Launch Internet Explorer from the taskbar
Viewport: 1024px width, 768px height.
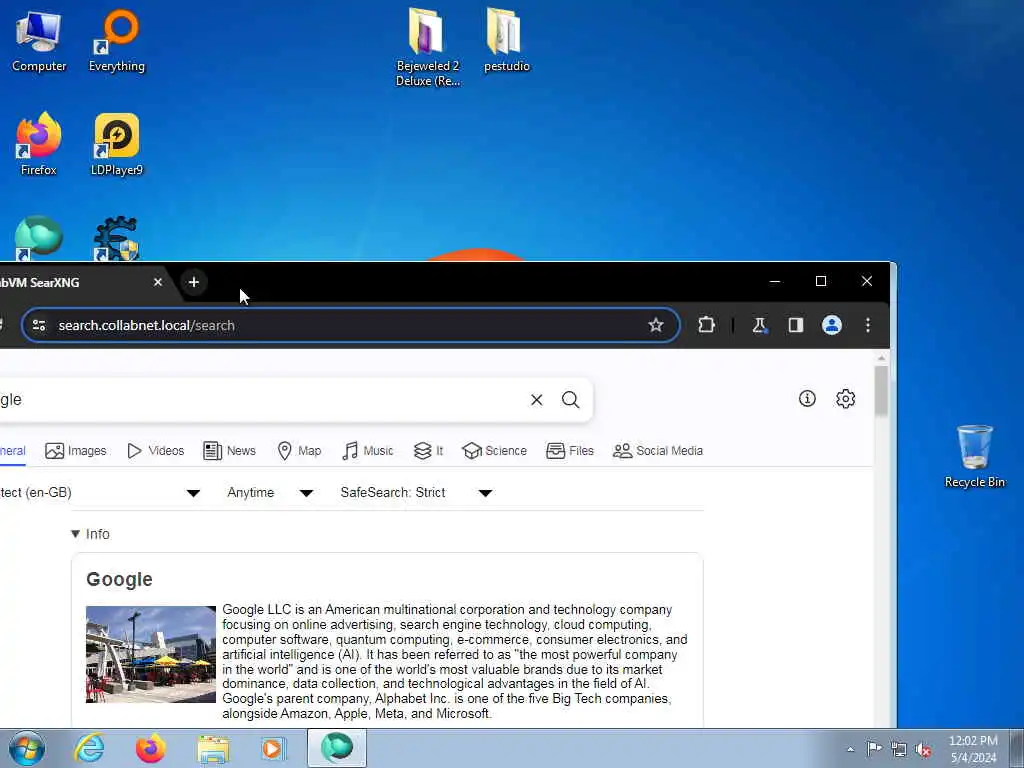(x=89, y=748)
